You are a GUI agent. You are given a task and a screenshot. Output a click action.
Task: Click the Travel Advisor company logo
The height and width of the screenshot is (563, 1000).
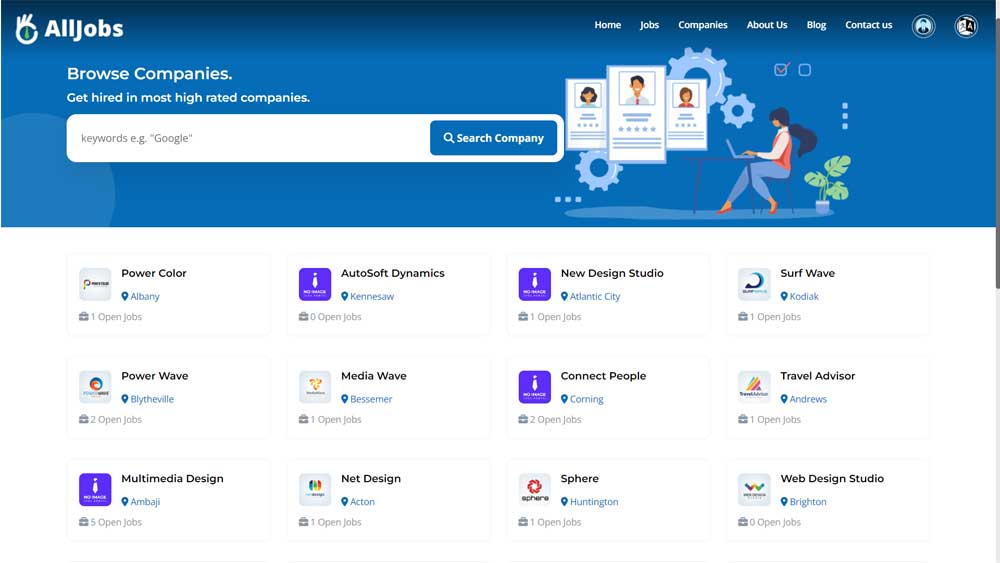(754, 387)
